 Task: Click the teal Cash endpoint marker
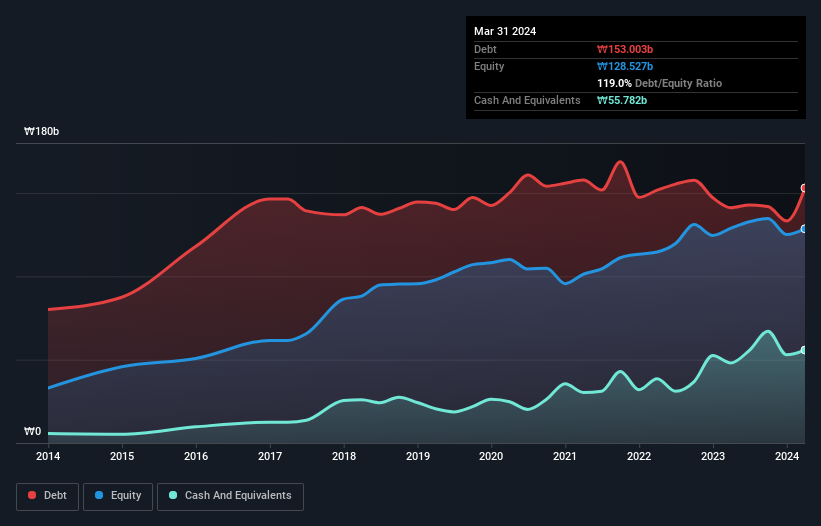coord(804,350)
